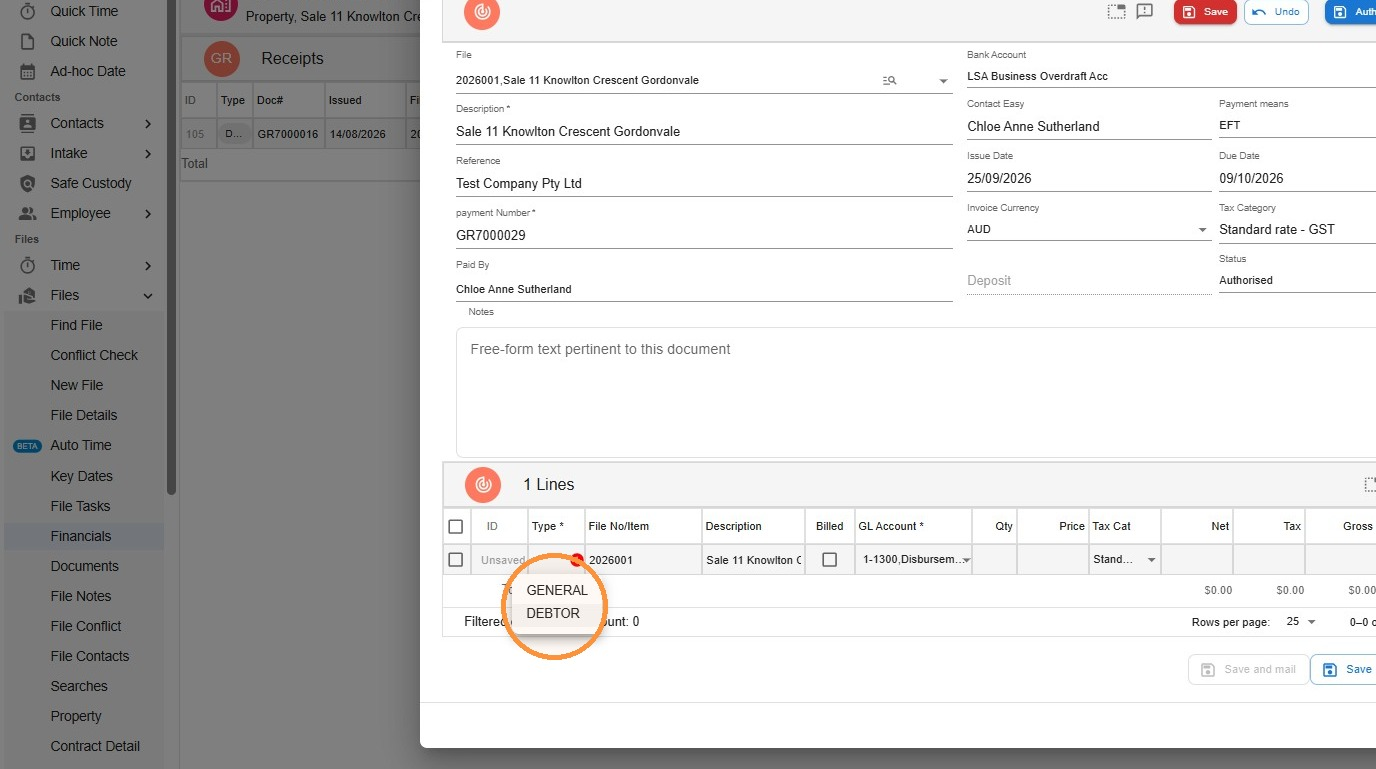Click the file search lookup icon
This screenshot has height=769, width=1376.
[x=889, y=81]
